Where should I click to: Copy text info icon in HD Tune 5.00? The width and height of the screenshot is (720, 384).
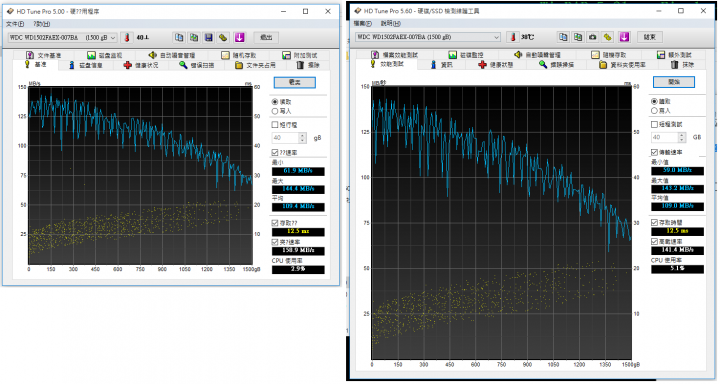tap(179, 38)
